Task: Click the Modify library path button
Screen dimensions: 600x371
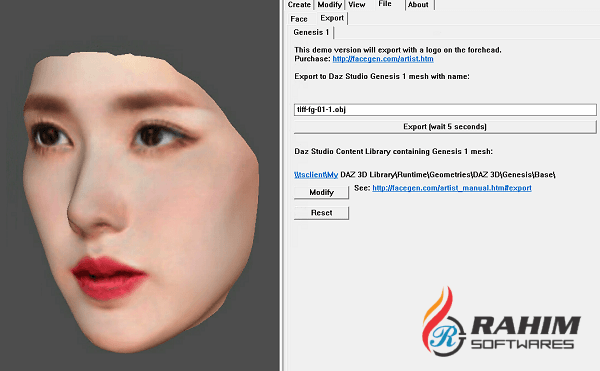Action: (321, 192)
